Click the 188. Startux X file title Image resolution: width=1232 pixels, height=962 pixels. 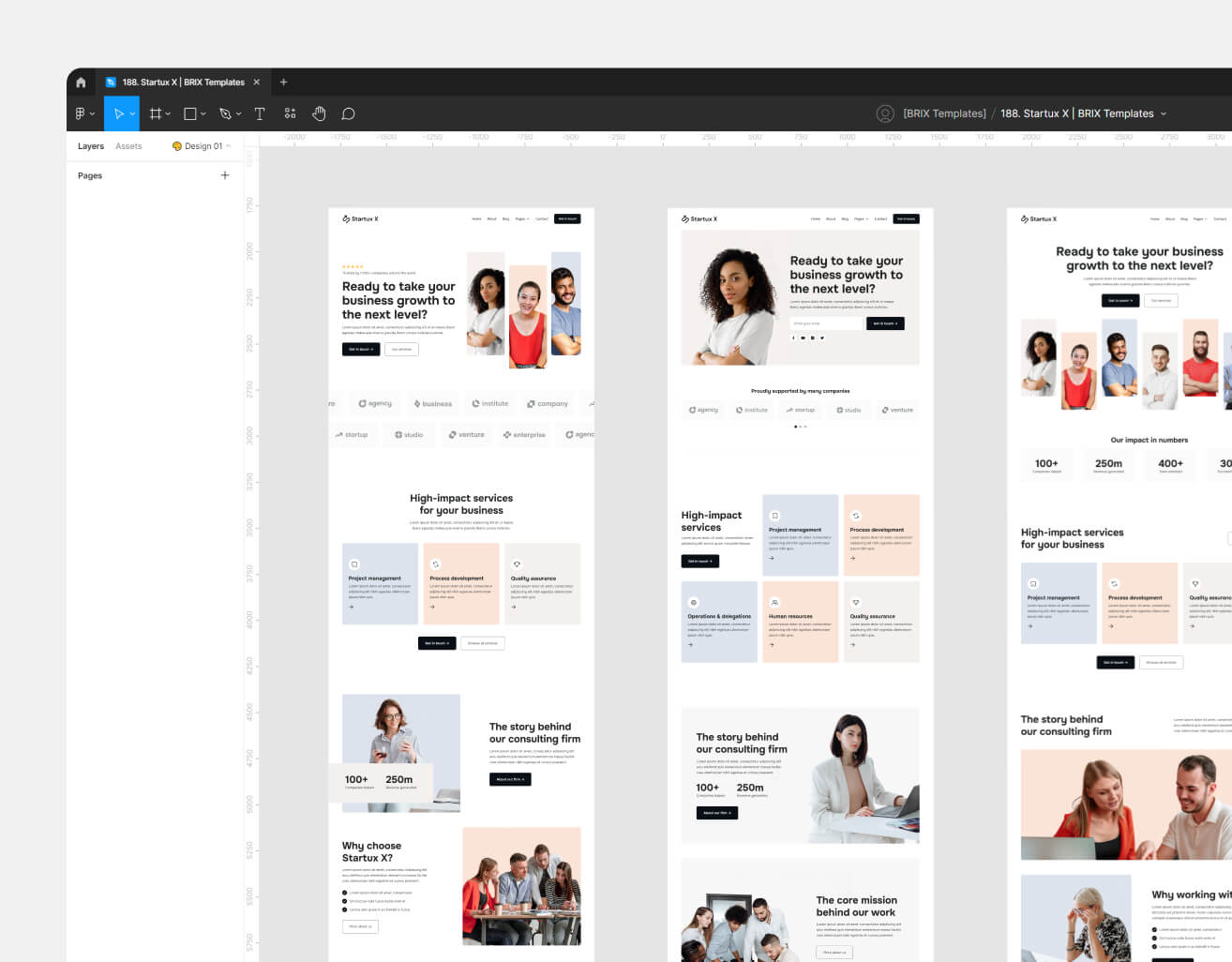coord(1077,113)
